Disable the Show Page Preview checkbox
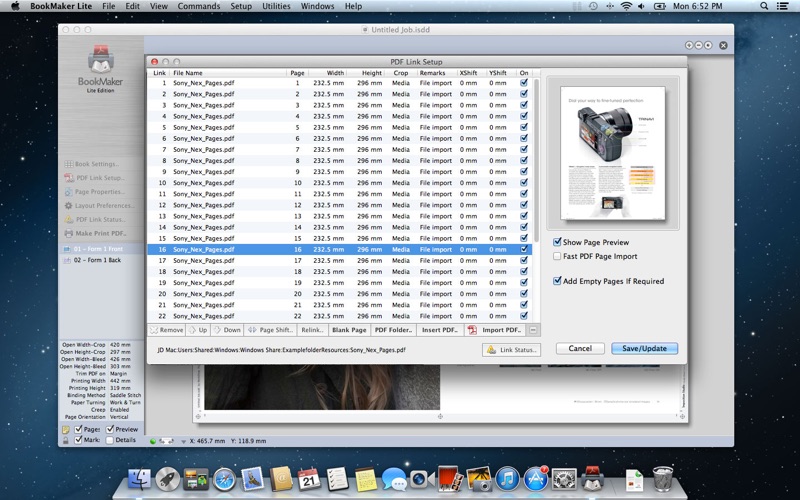The width and height of the screenshot is (800, 500). click(558, 242)
